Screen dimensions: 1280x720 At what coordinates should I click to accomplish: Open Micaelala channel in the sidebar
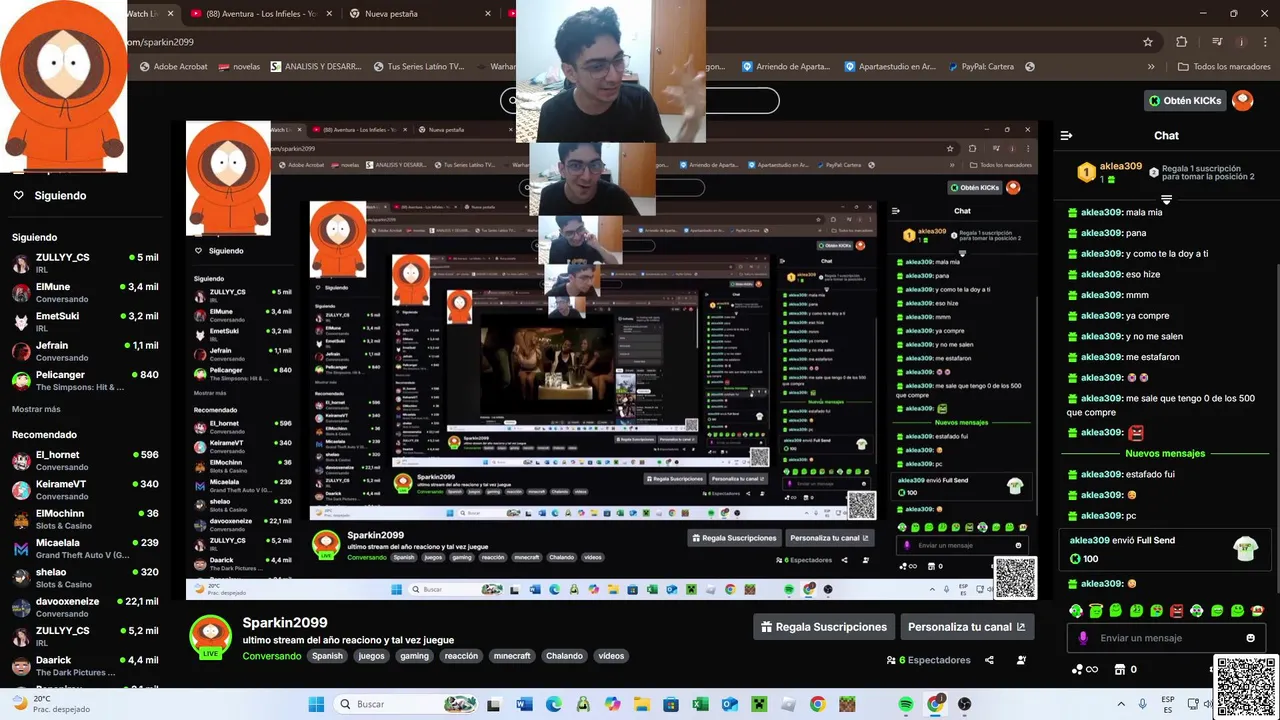point(85,548)
